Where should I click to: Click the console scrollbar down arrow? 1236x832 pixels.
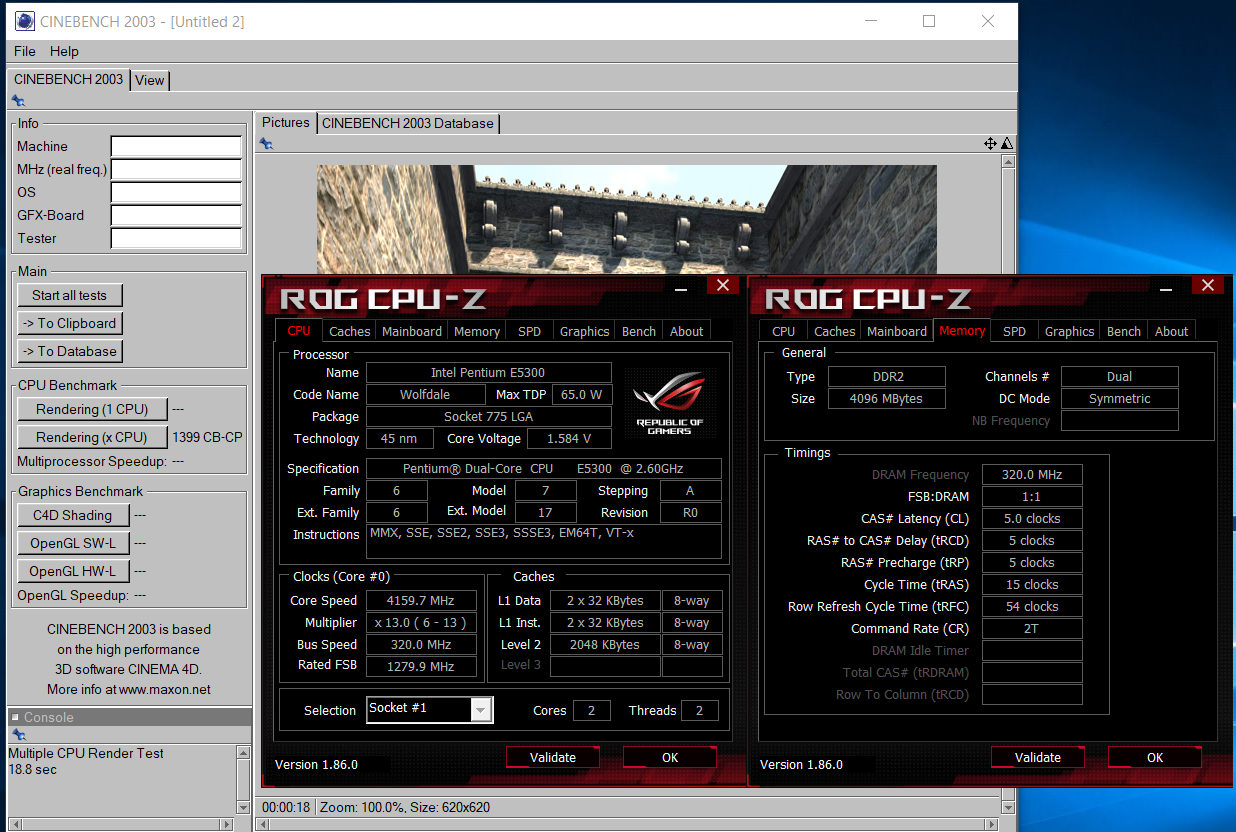[243, 807]
